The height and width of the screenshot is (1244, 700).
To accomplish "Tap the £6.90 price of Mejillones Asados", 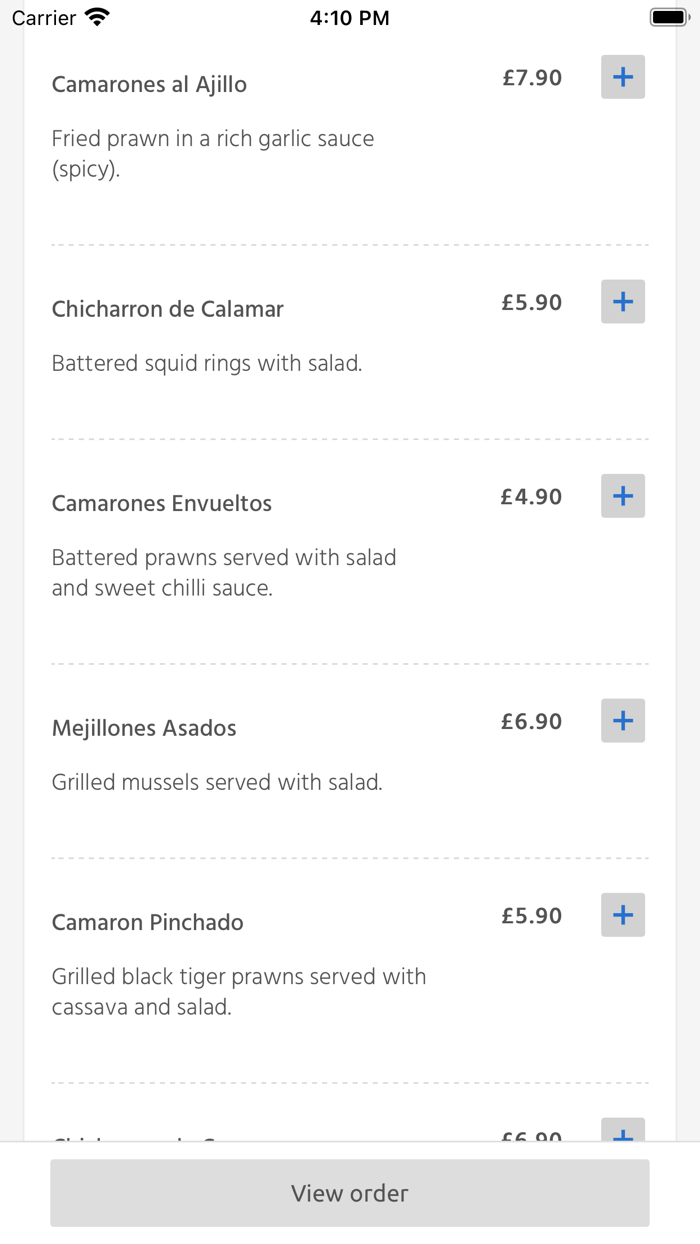I will click(532, 722).
